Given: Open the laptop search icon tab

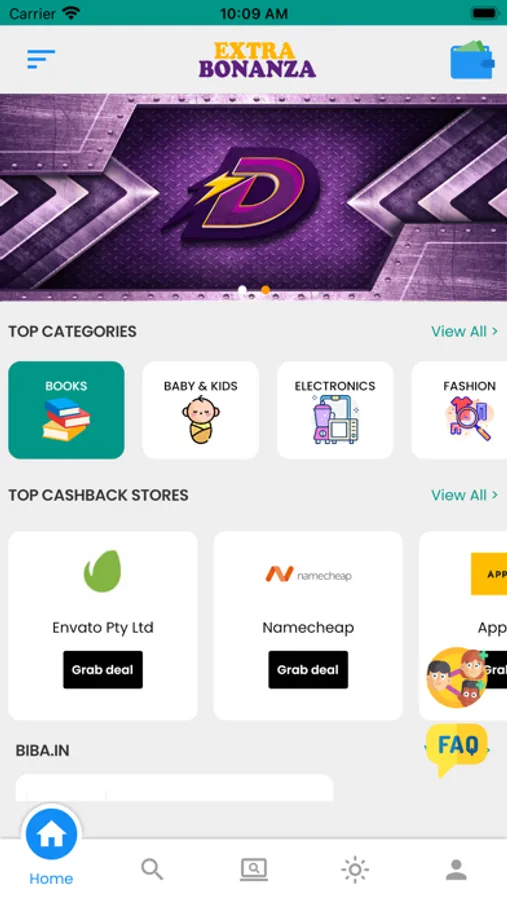Looking at the screenshot, I should pos(254,869).
